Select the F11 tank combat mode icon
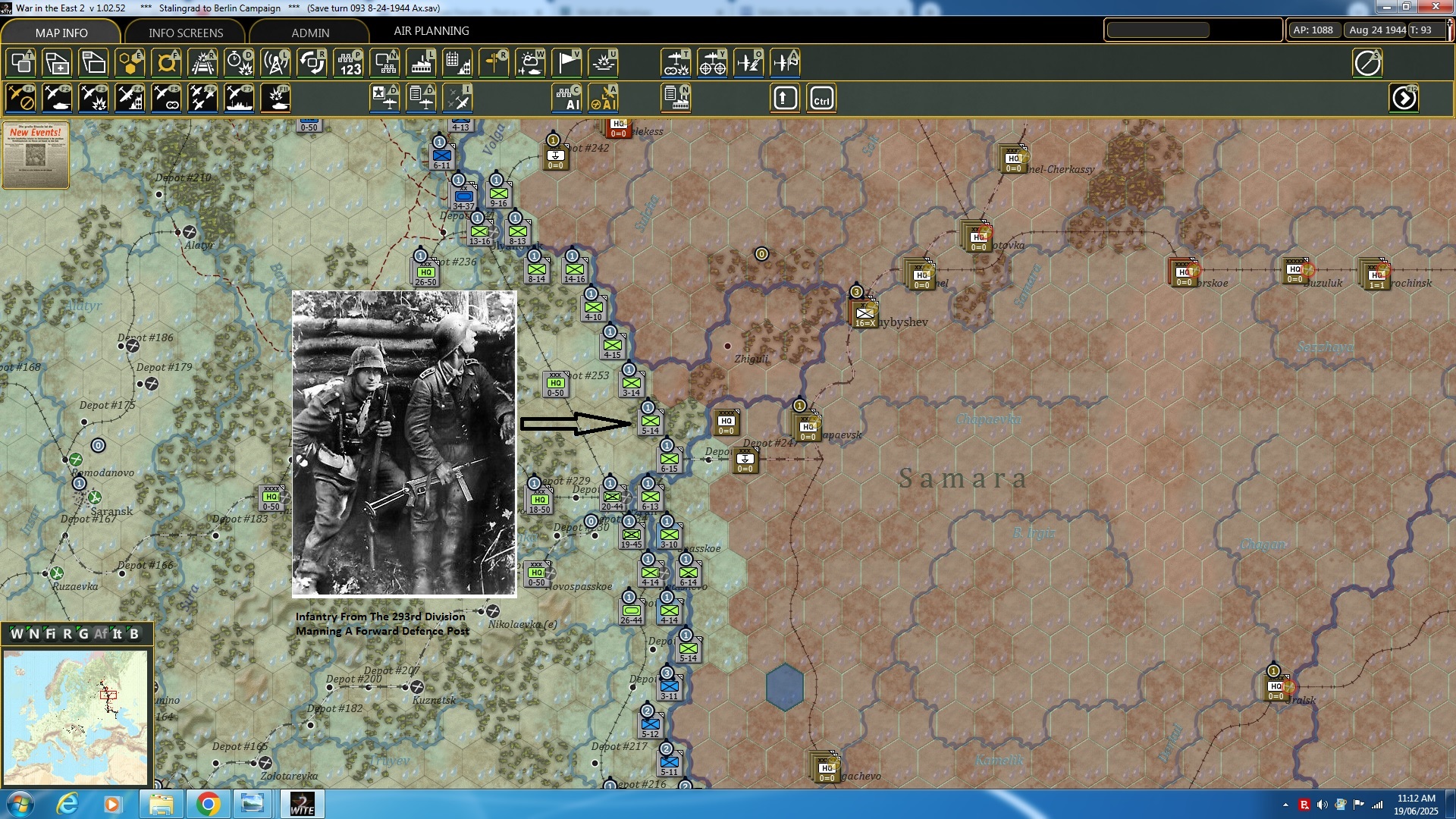1456x819 pixels. (x=276, y=99)
